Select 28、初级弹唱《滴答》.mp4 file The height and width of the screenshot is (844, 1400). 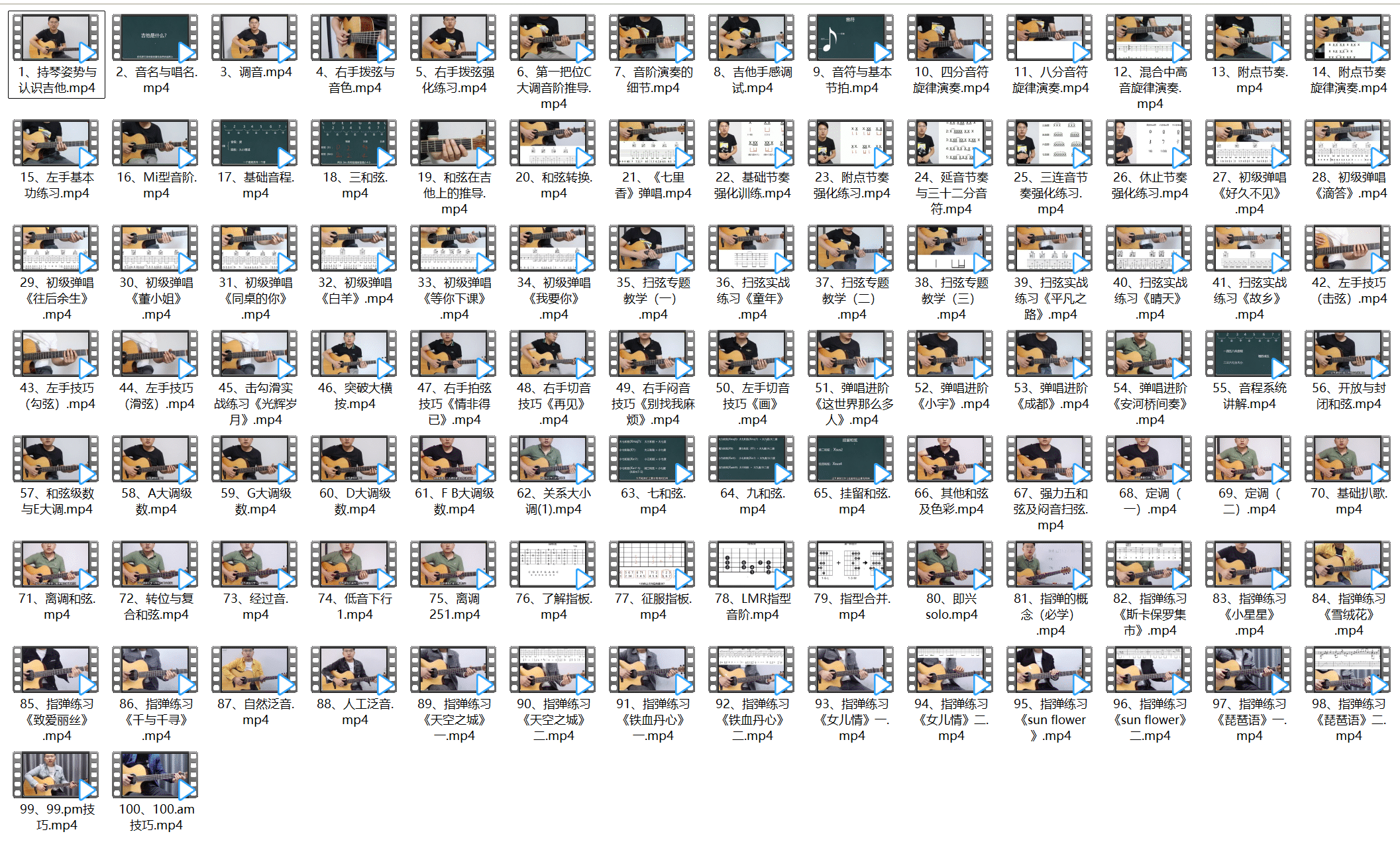tap(1348, 144)
